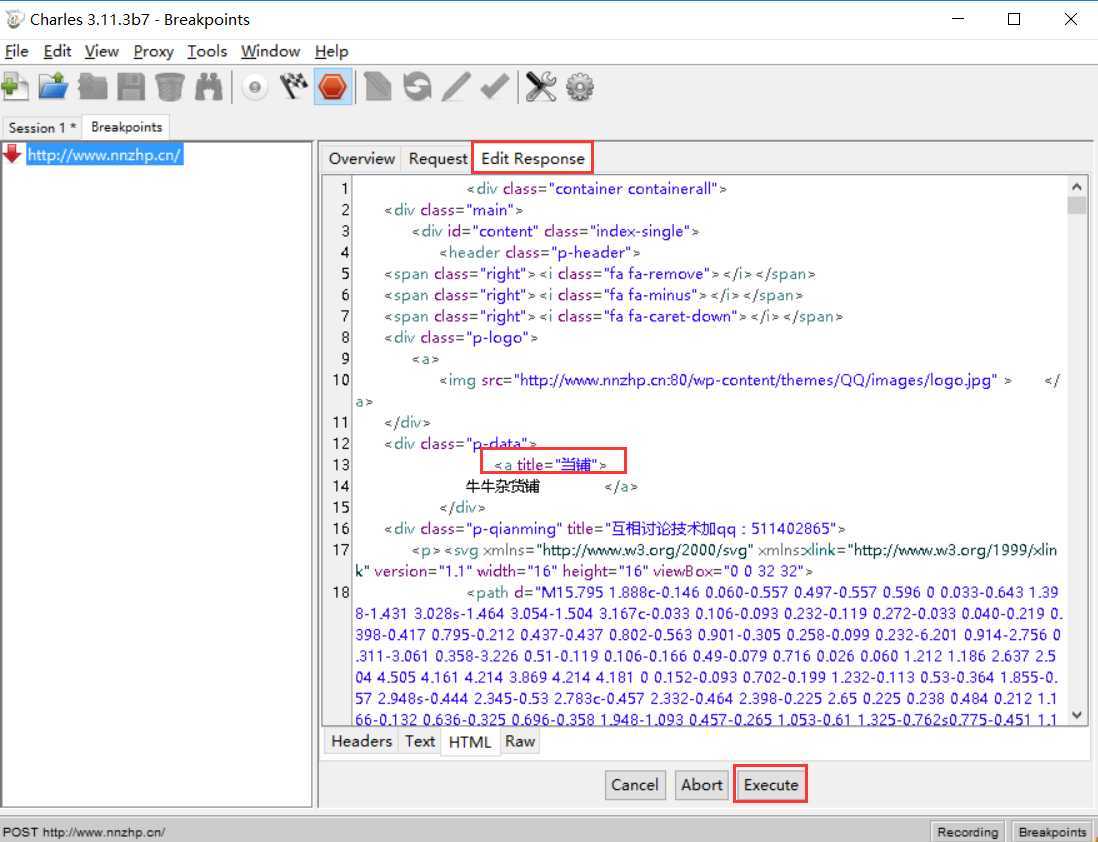This screenshot has height=842, width=1098.
Task: Switch to Text view tab
Action: 420,741
